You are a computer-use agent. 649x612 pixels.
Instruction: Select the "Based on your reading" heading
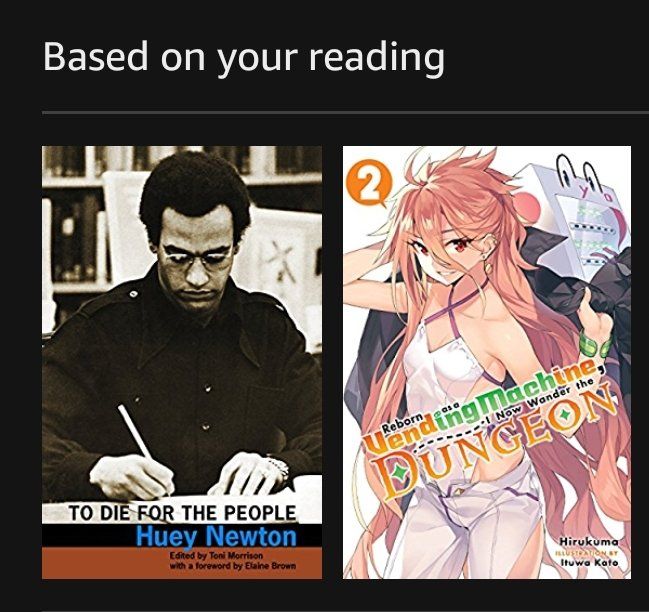coord(244,57)
